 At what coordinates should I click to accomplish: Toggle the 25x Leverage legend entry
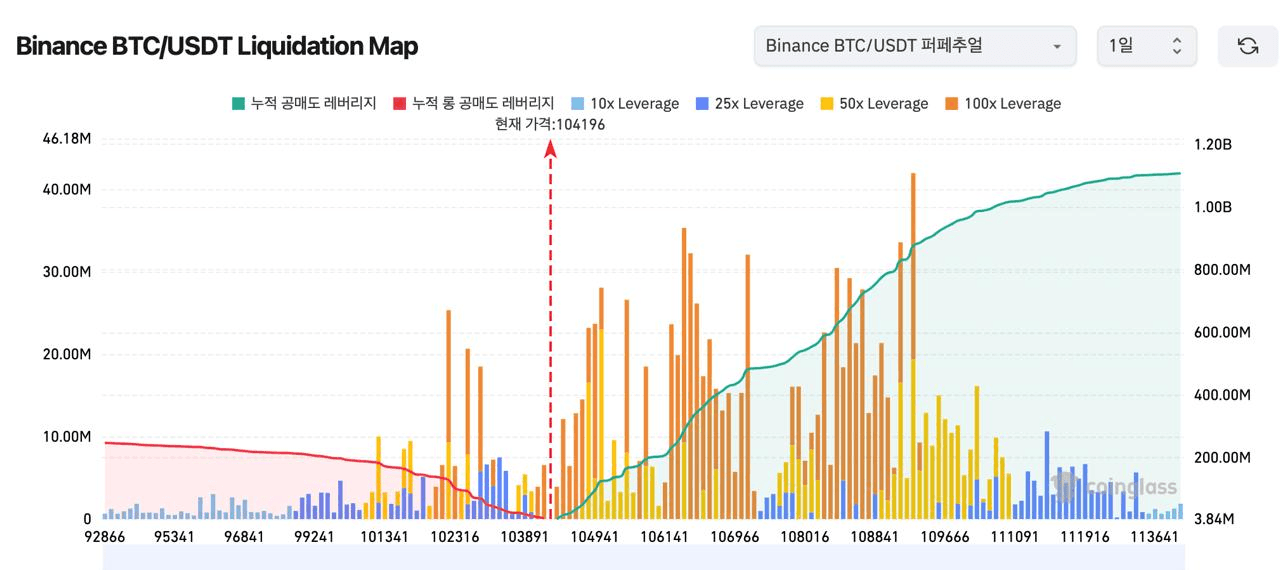[x=749, y=103]
